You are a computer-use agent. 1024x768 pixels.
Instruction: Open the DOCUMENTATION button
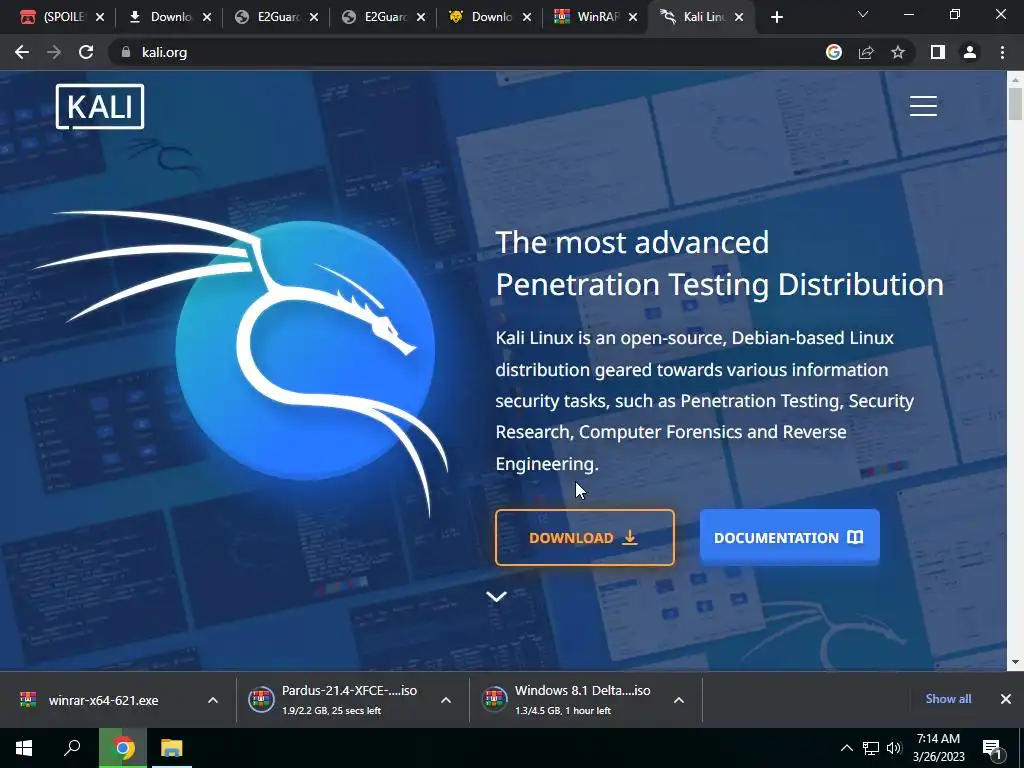790,537
